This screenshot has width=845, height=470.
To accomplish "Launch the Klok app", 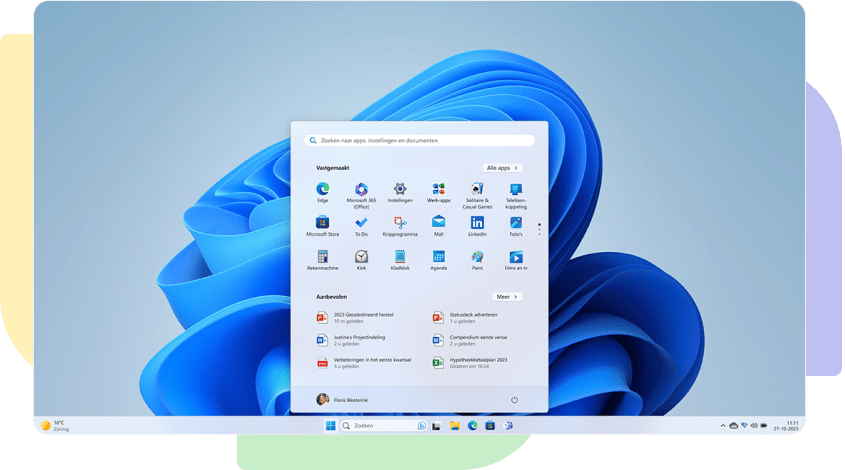I will [x=361, y=260].
